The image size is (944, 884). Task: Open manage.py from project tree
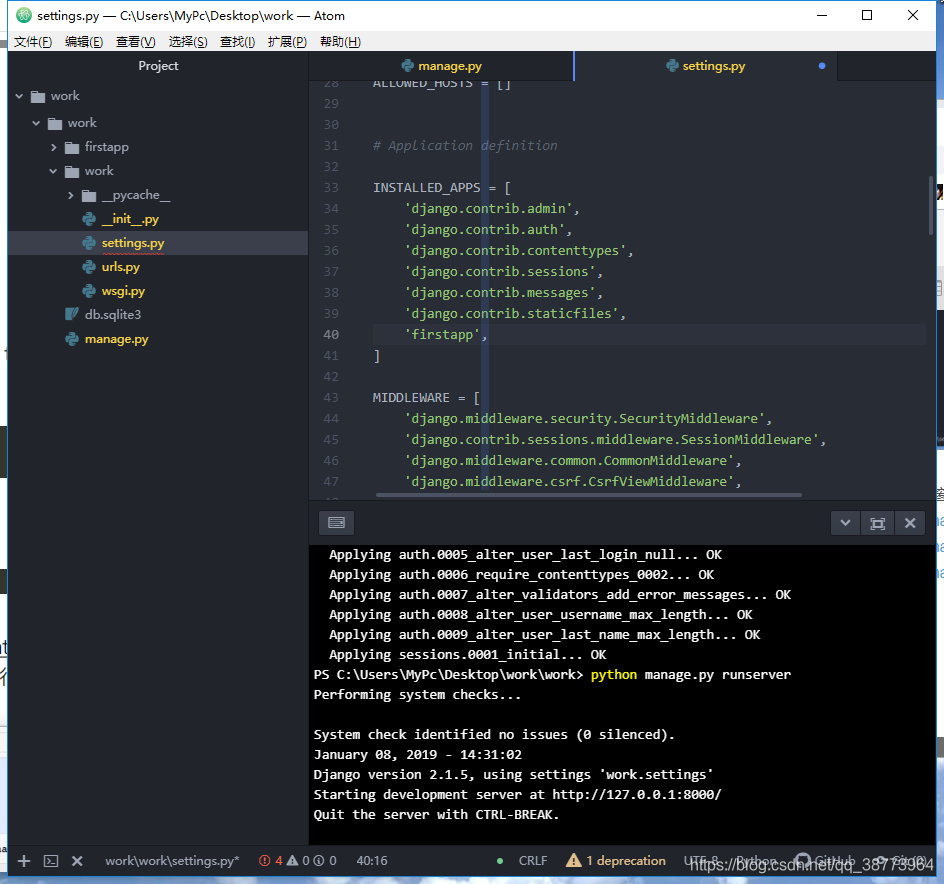coord(116,339)
